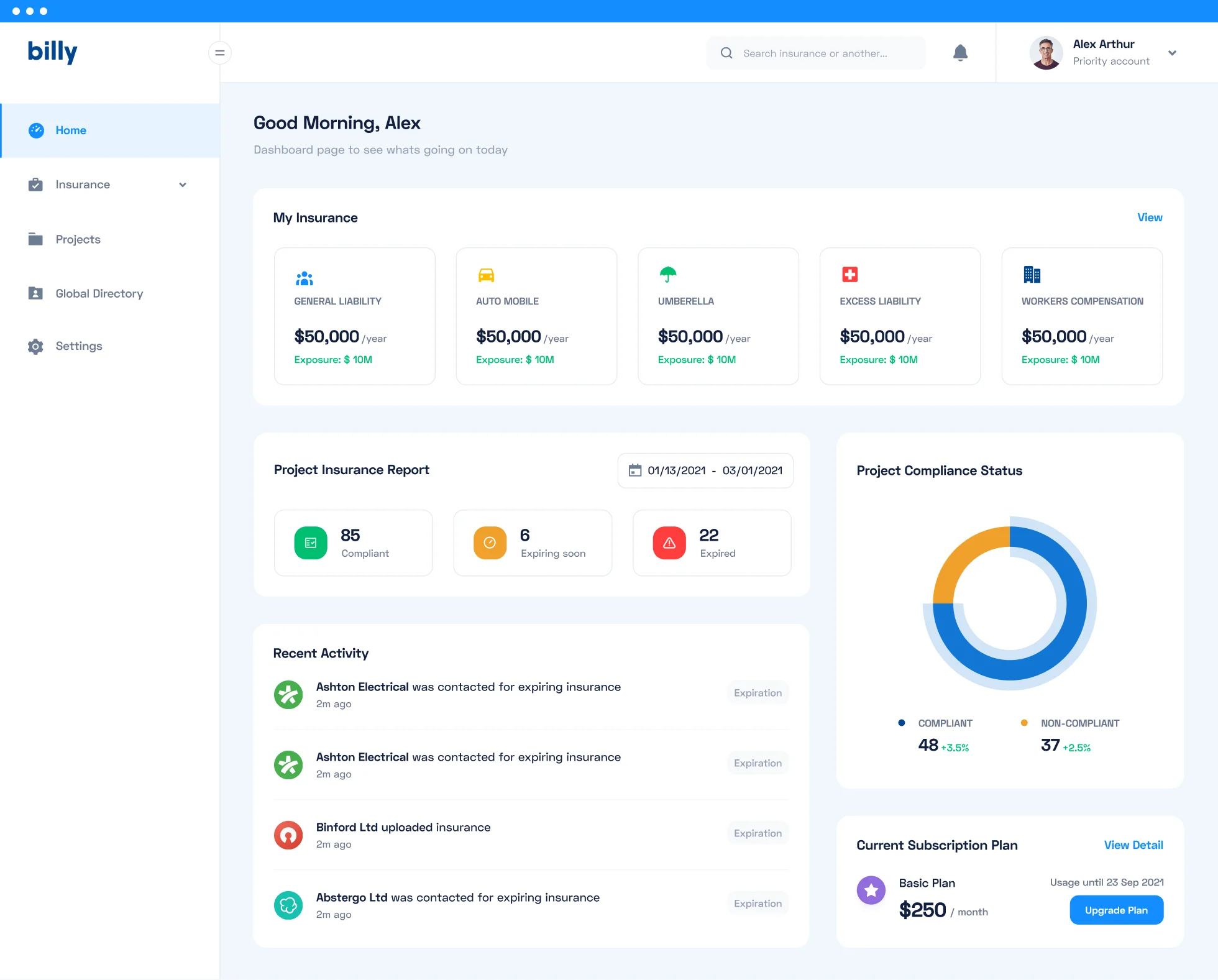Screen dimensions: 1218x980
Task: Click the Binford Ltd company logo
Action: click(288, 835)
